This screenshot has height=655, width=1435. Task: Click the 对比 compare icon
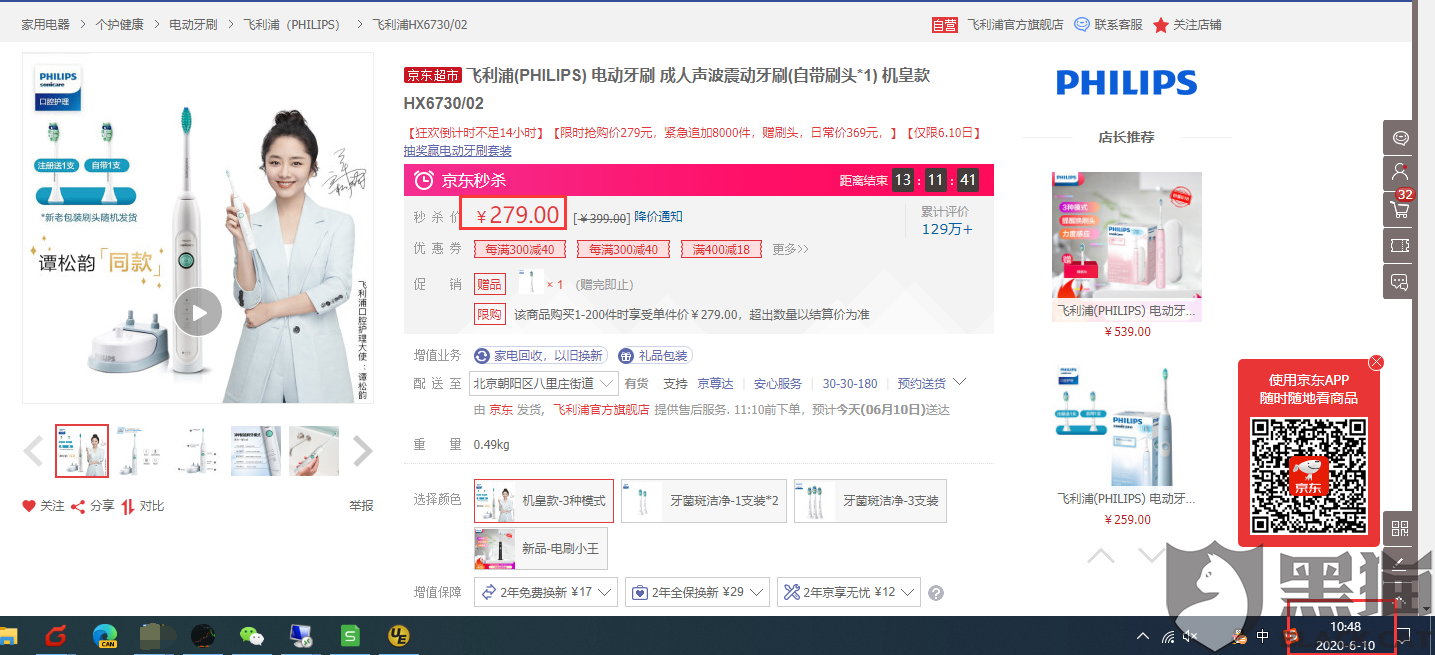pyautogui.click(x=142, y=506)
